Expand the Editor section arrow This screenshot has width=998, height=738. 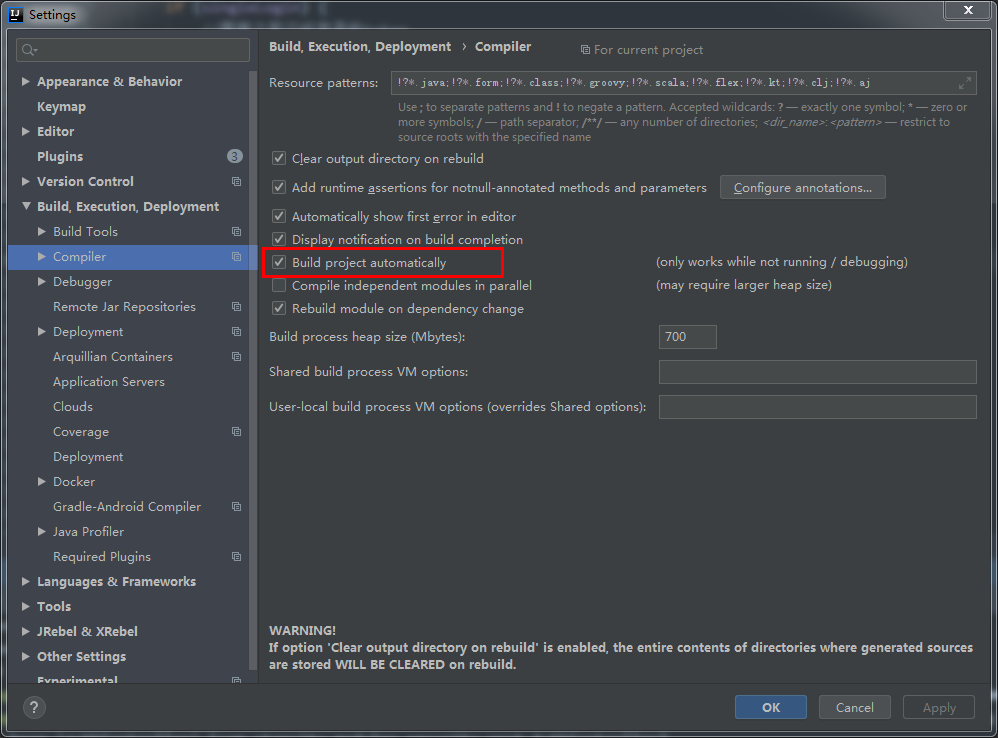coord(25,131)
